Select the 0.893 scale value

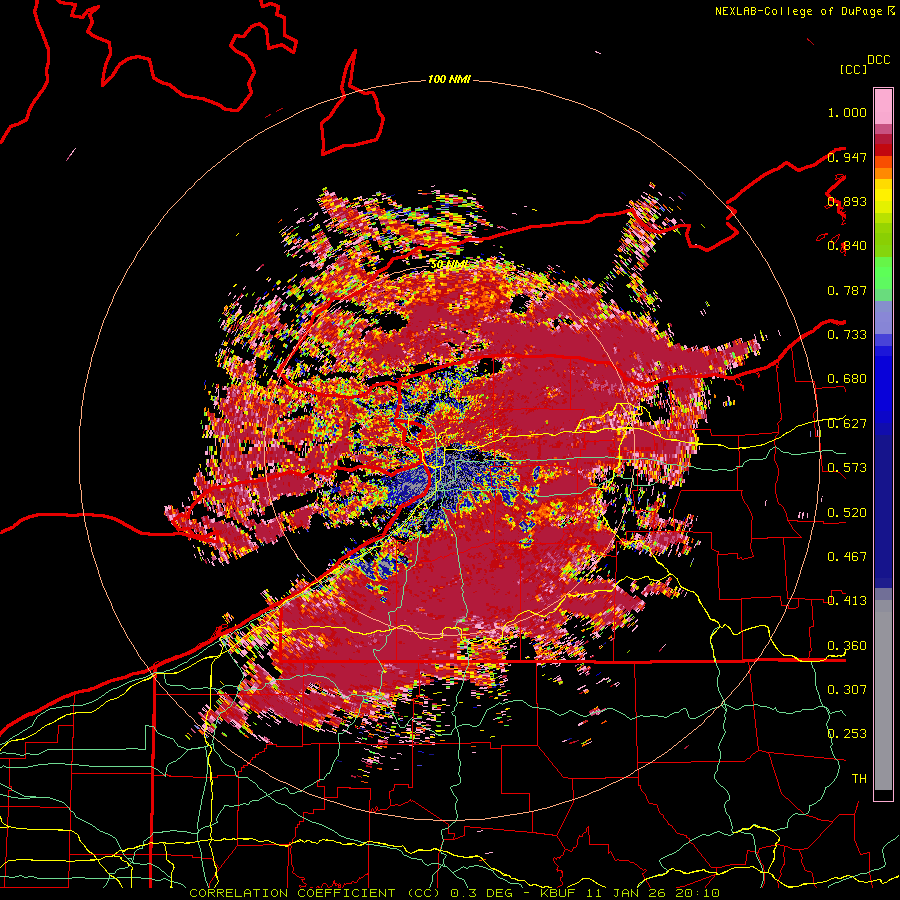click(847, 201)
